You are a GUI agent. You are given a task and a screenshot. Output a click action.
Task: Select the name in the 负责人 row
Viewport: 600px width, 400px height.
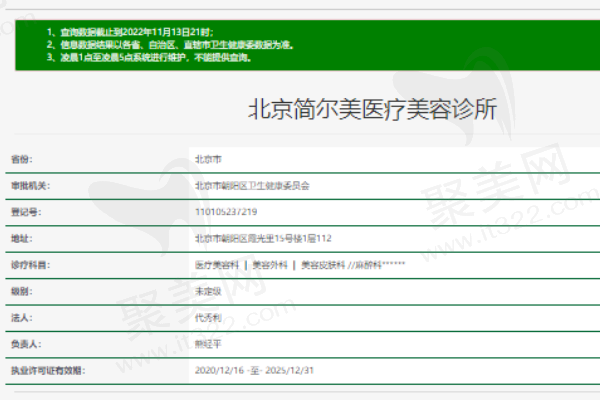208,344
